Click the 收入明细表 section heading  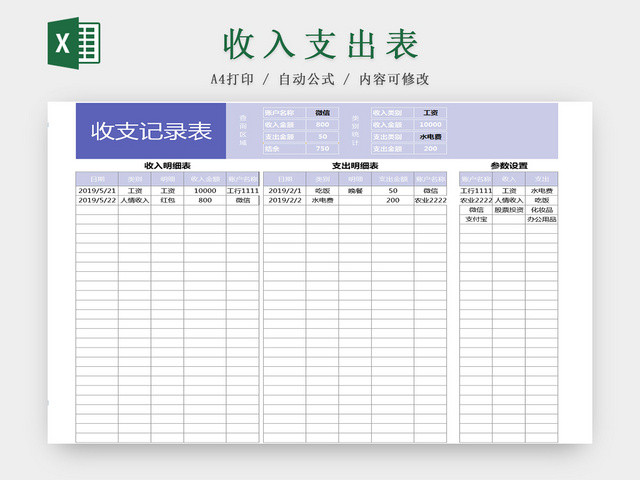pyautogui.click(x=167, y=166)
